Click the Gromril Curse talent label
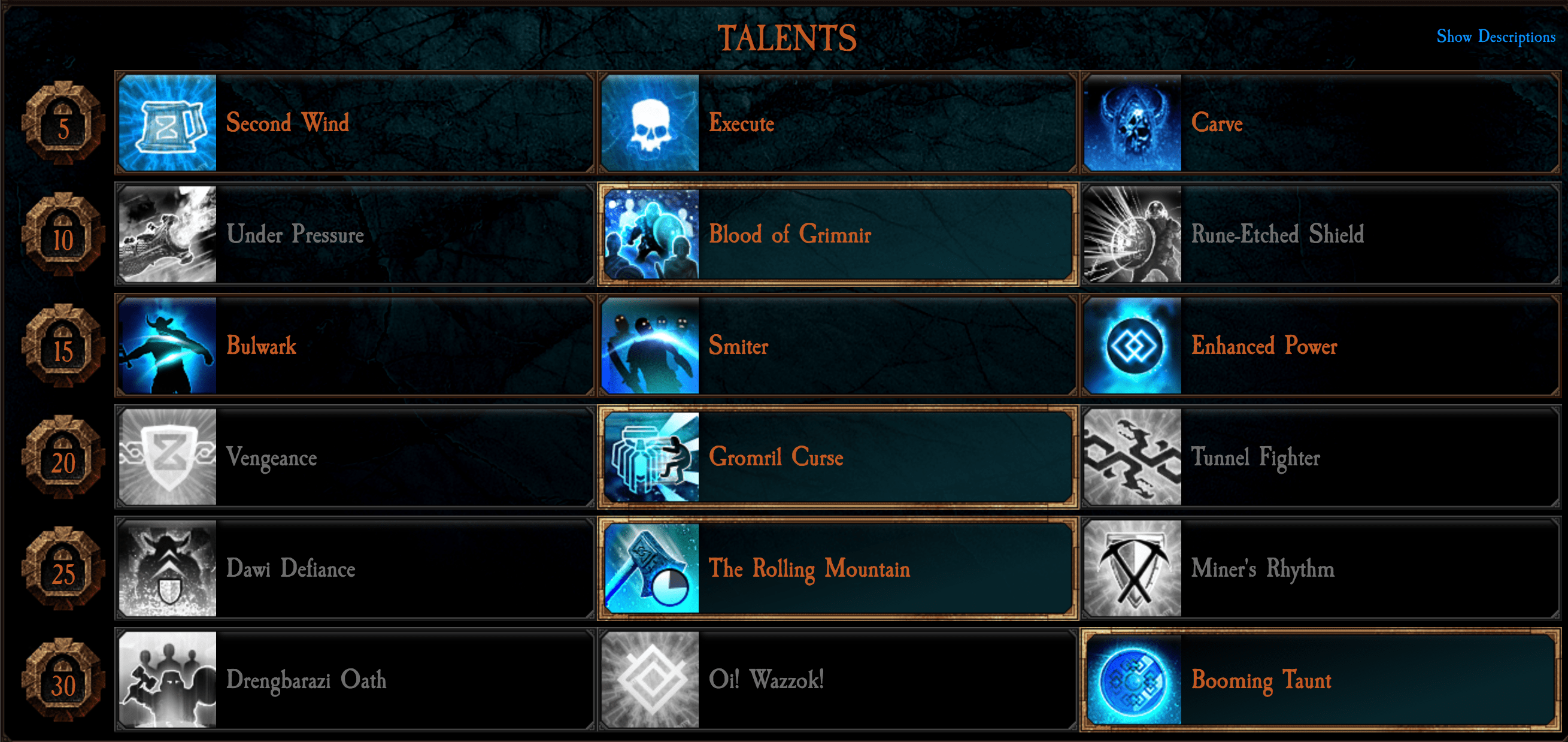 (x=776, y=457)
